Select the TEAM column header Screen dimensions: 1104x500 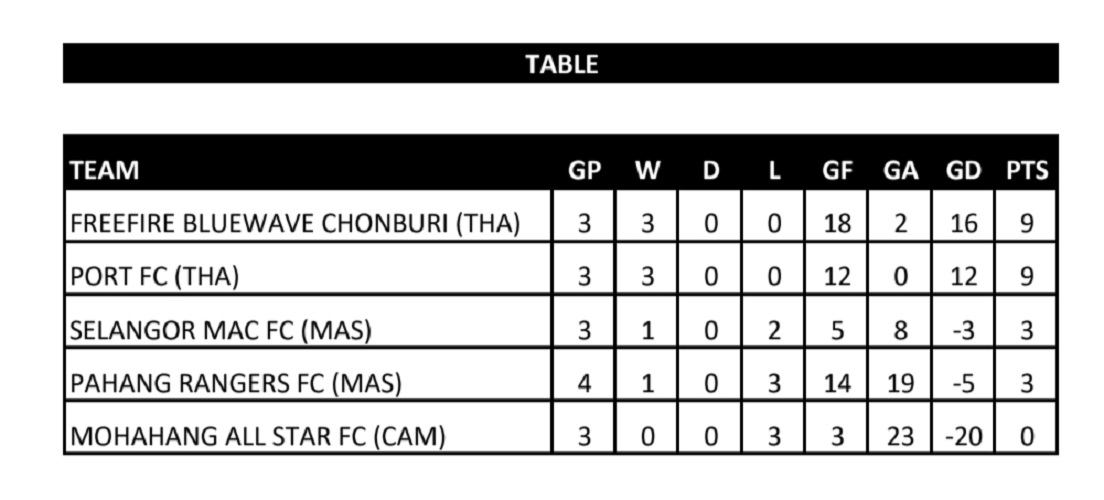tap(104, 171)
